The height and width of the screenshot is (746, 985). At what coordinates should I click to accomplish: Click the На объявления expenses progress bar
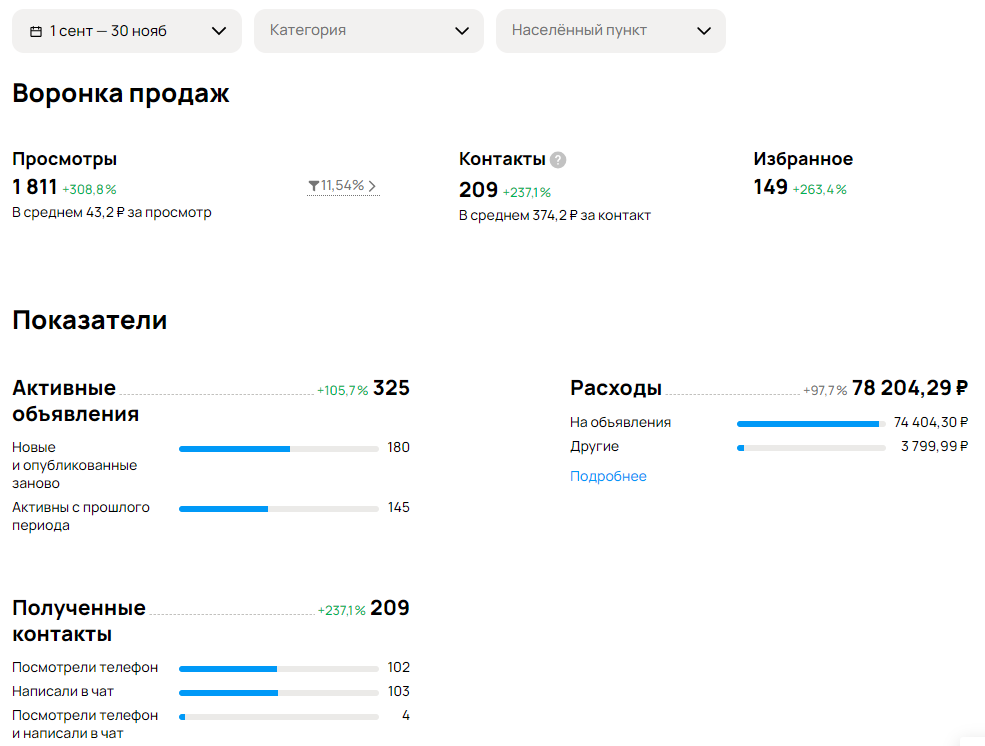tap(811, 424)
